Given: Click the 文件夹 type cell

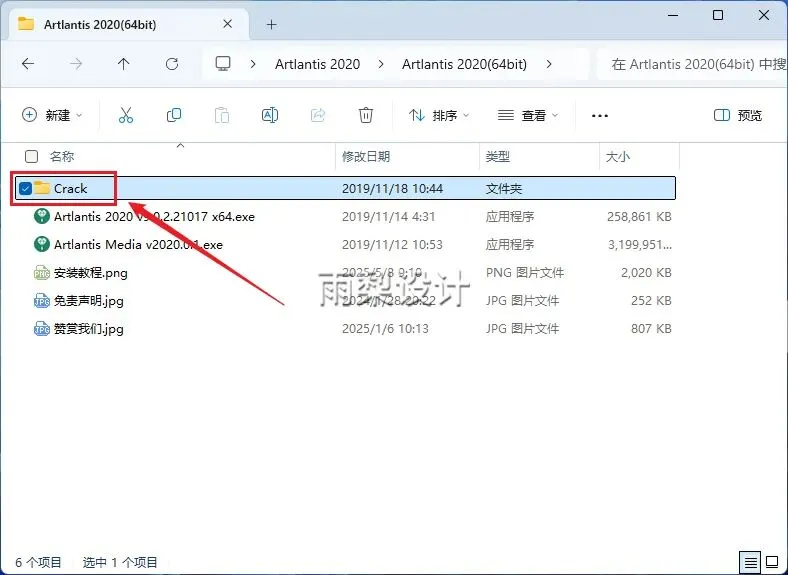Looking at the screenshot, I should [504, 188].
